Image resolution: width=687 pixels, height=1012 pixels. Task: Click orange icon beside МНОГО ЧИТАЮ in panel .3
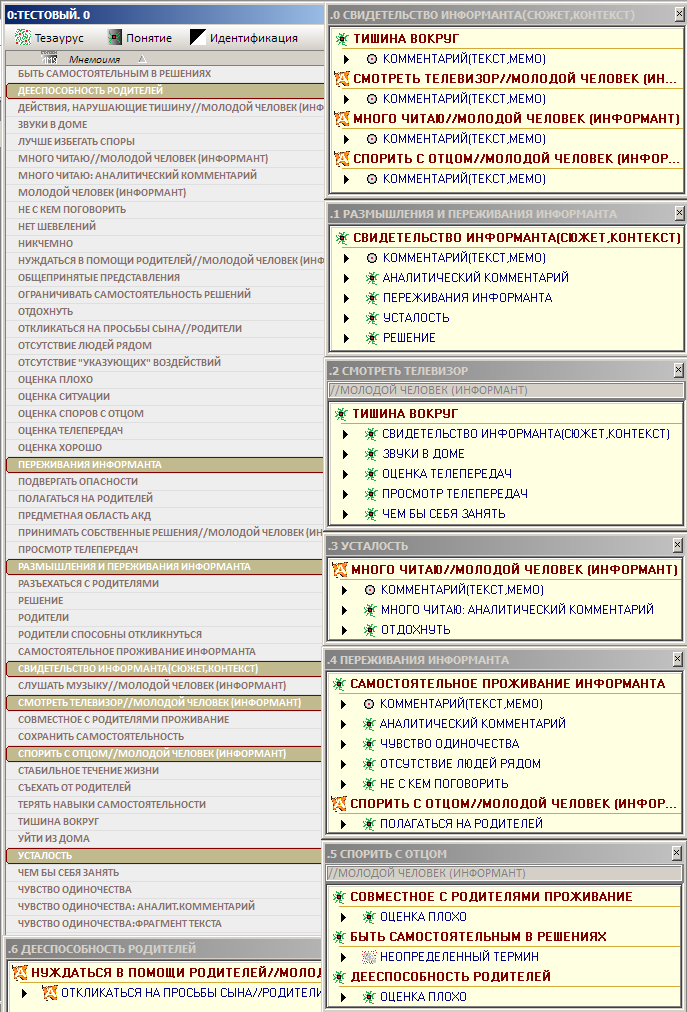click(x=340, y=570)
